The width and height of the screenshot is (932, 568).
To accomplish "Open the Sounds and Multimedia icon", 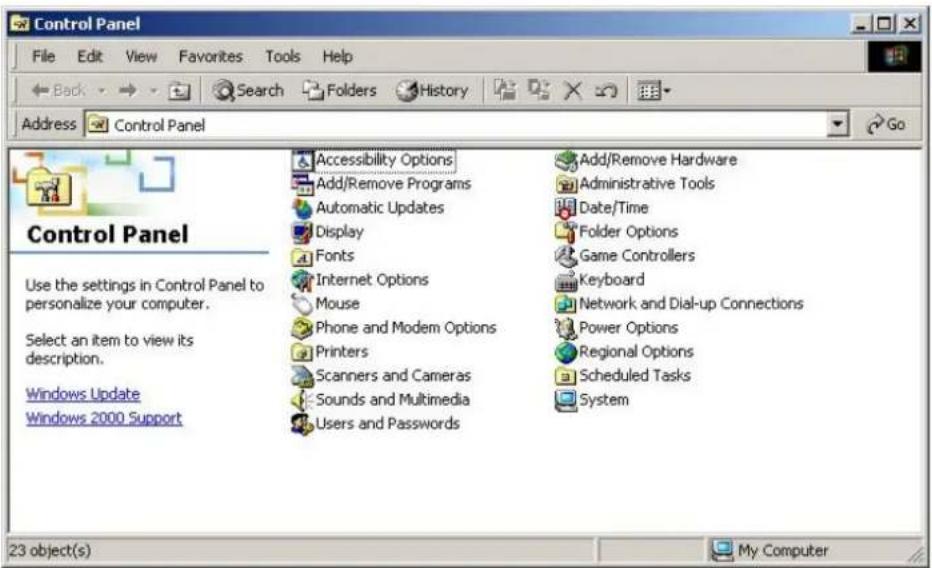I will (x=303, y=400).
